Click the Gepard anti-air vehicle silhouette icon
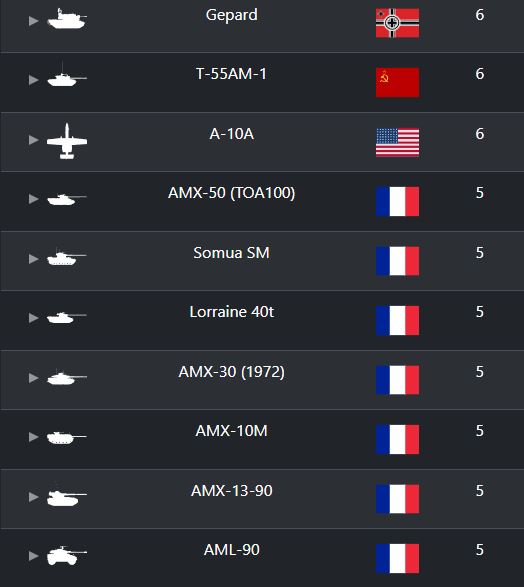Viewport: 524px width, 587px height. tap(67, 19)
